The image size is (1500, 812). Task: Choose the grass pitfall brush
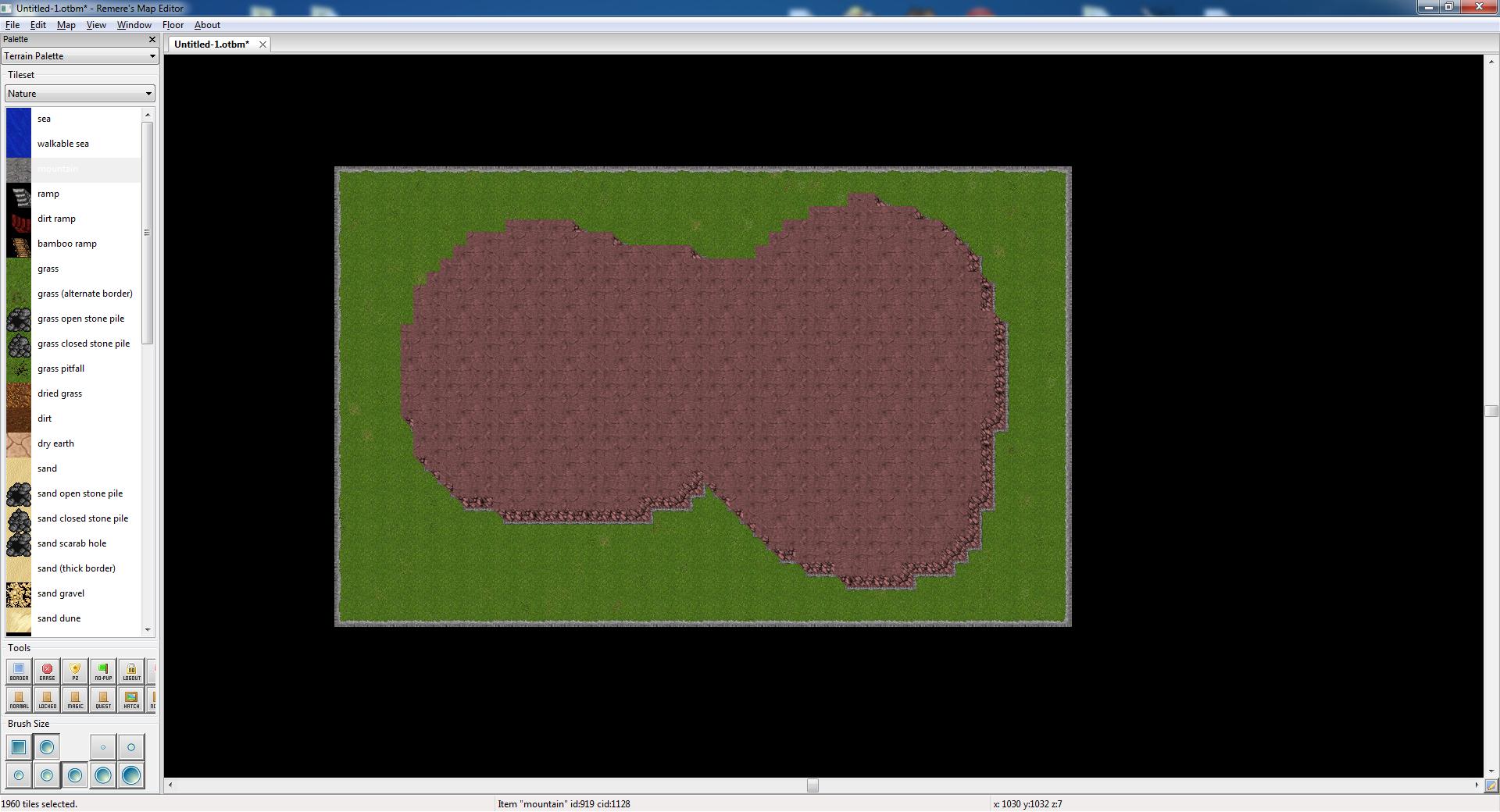(x=73, y=369)
